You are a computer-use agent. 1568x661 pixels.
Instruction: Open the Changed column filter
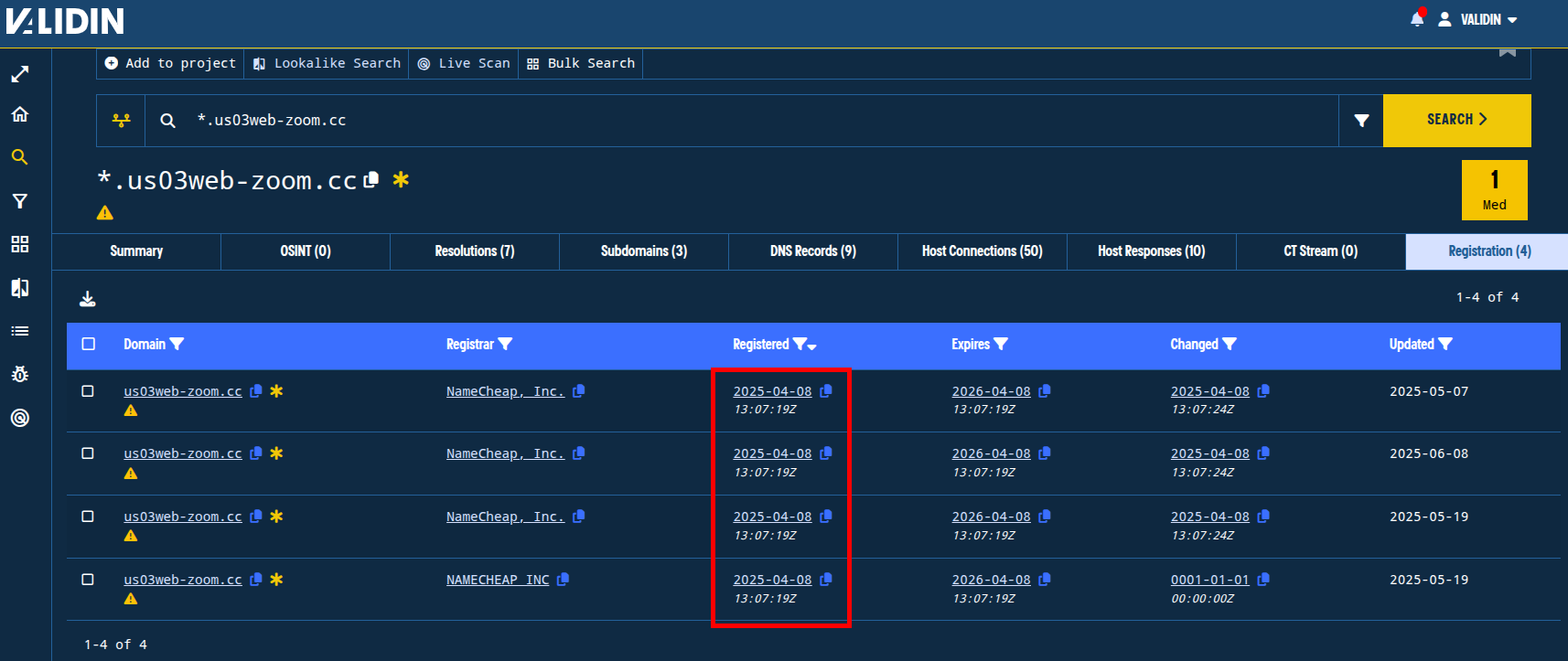[x=1230, y=345]
